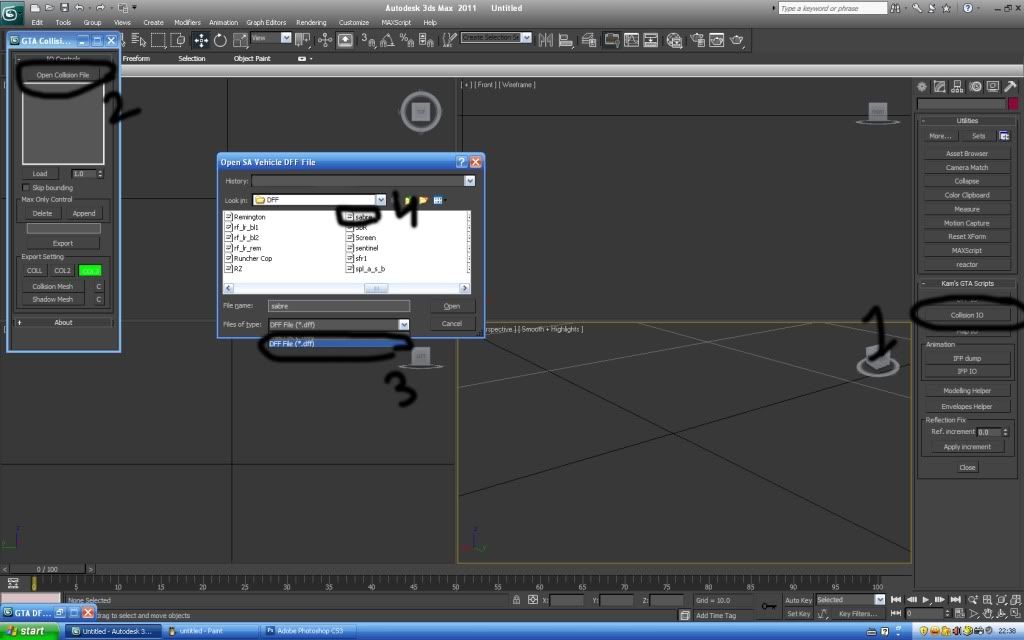Toggle the C option beside Collision Mesh
This screenshot has height=640, width=1024.
coord(99,286)
